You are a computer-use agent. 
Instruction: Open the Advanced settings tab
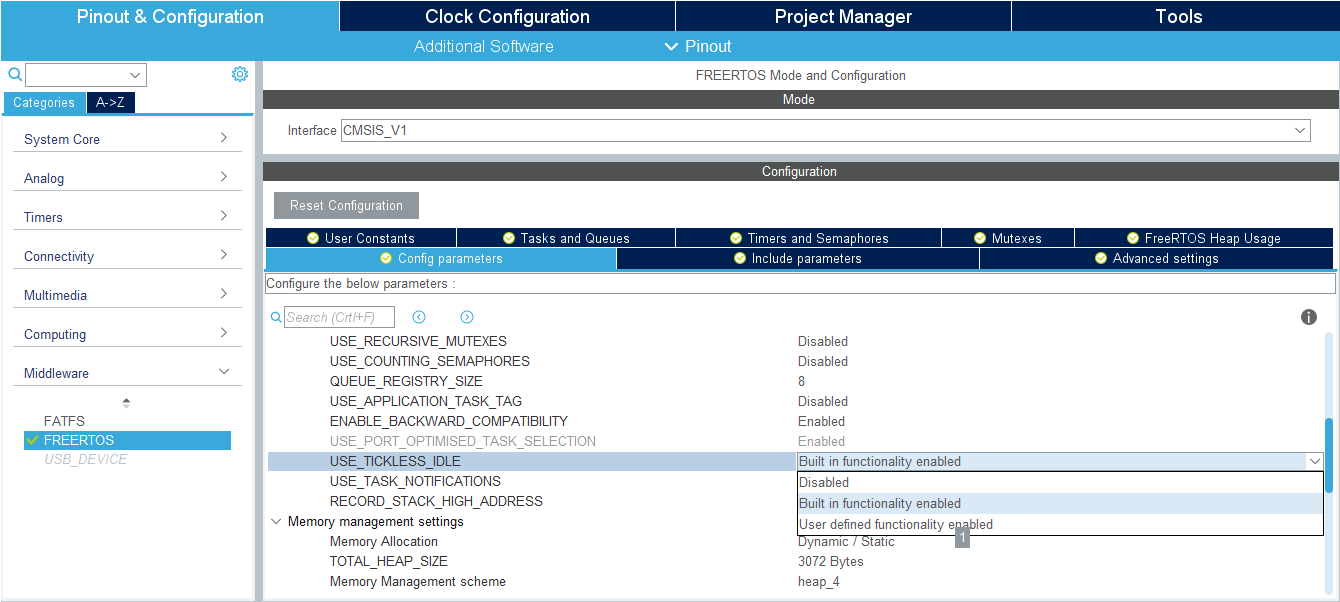click(1157, 258)
